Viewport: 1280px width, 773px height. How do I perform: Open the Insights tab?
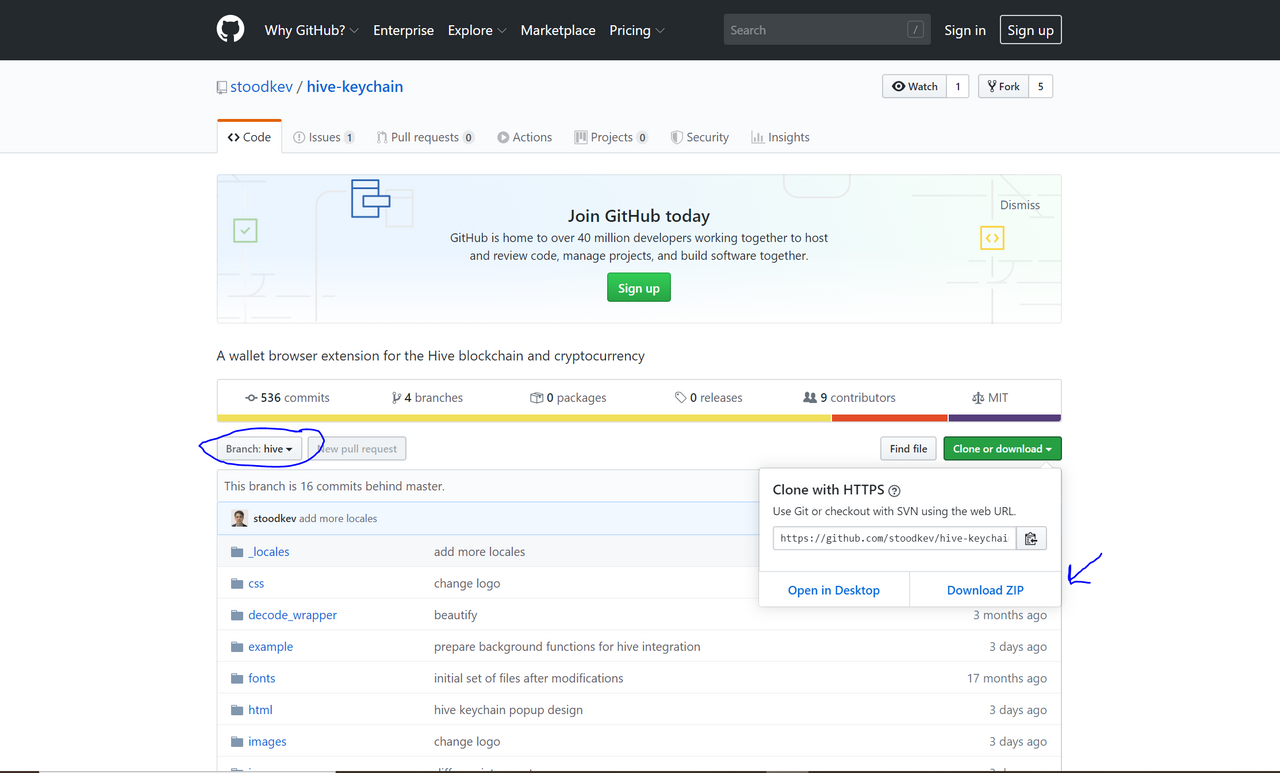780,137
